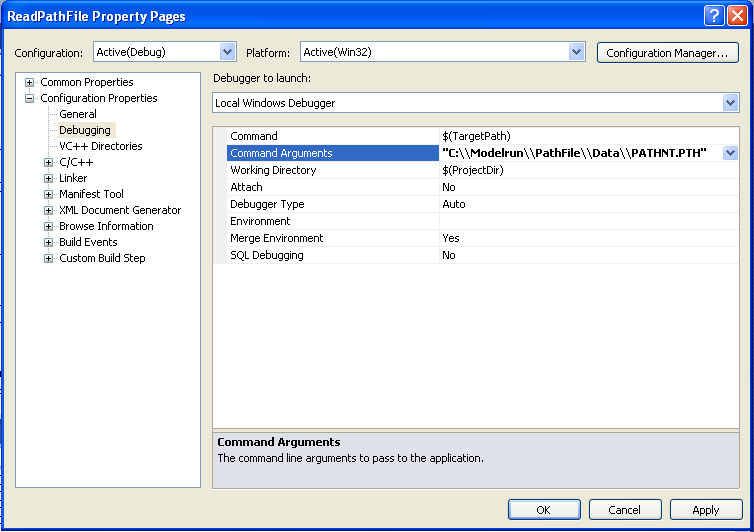This screenshot has height=532, width=754.
Task: Open the Command Arguments value dropdown arrow
Action: 730,153
